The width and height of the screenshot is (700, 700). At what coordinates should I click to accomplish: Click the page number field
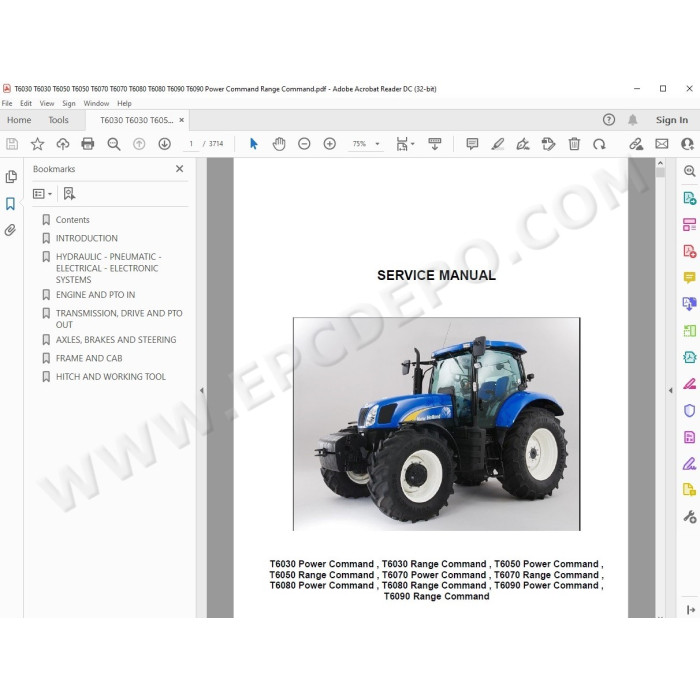coord(191,144)
